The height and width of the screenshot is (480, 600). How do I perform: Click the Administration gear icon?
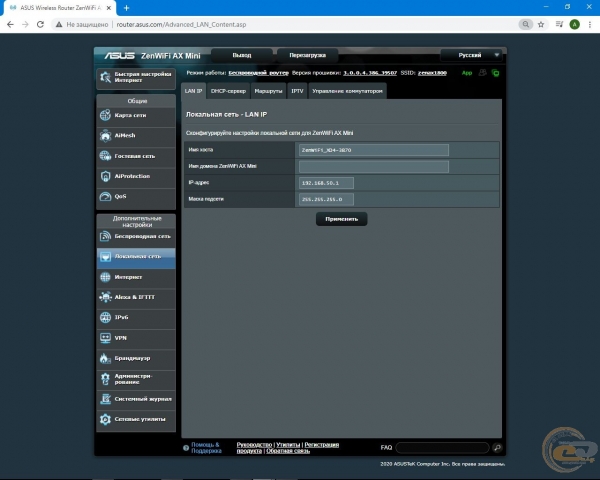point(105,379)
